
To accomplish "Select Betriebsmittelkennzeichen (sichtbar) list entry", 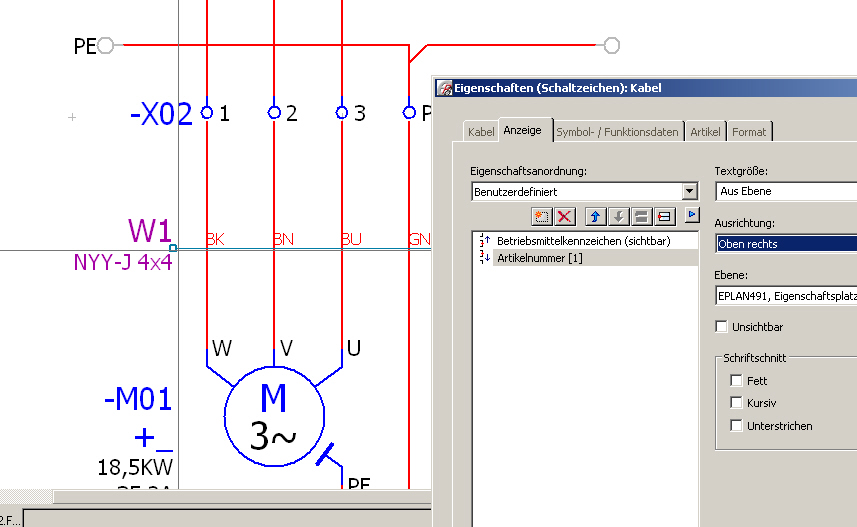I will [x=583, y=241].
